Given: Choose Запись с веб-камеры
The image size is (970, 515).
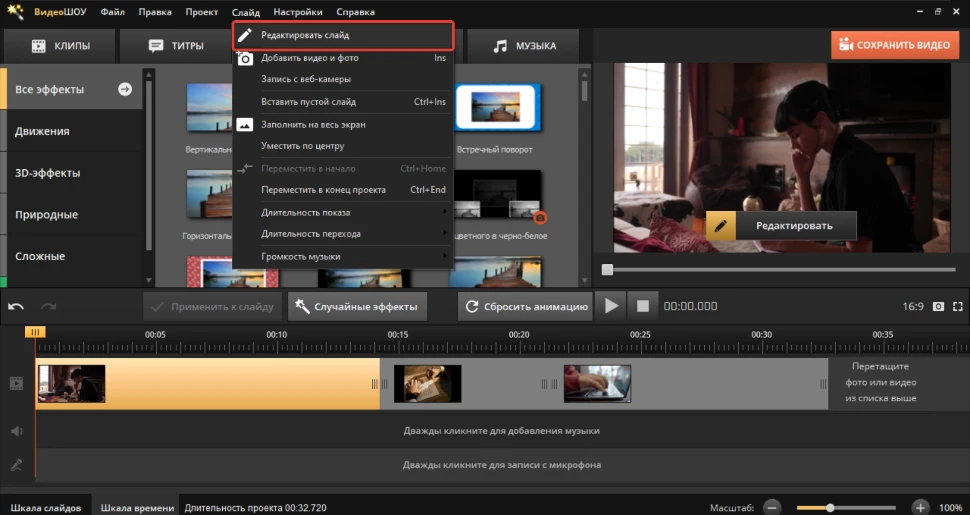Looking at the screenshot, I should [x=343, y=79].
